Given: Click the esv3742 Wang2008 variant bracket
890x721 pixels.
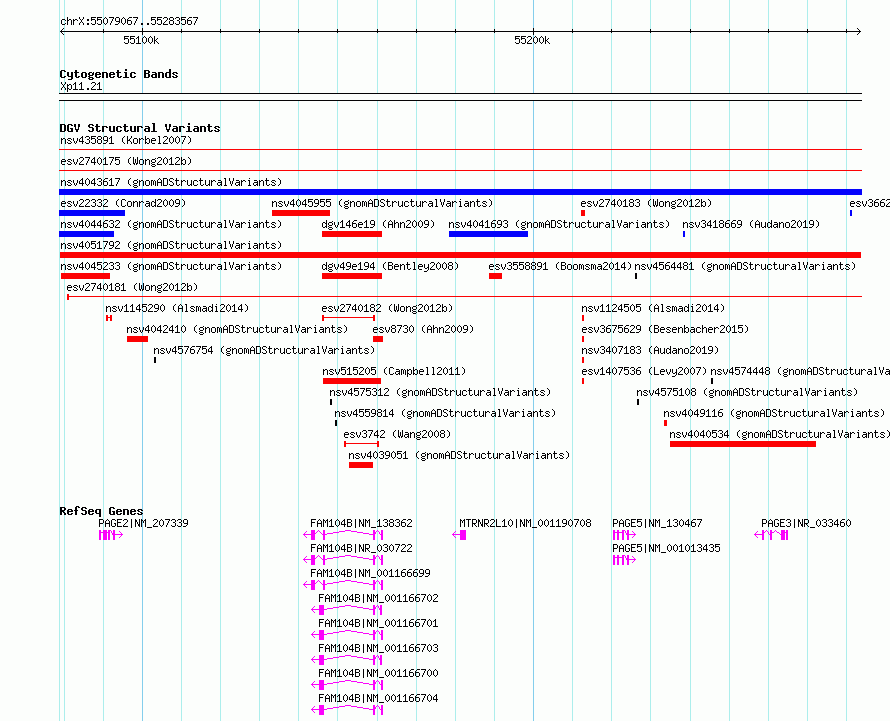Looking at the screenshot, I should tap(361, 444).
